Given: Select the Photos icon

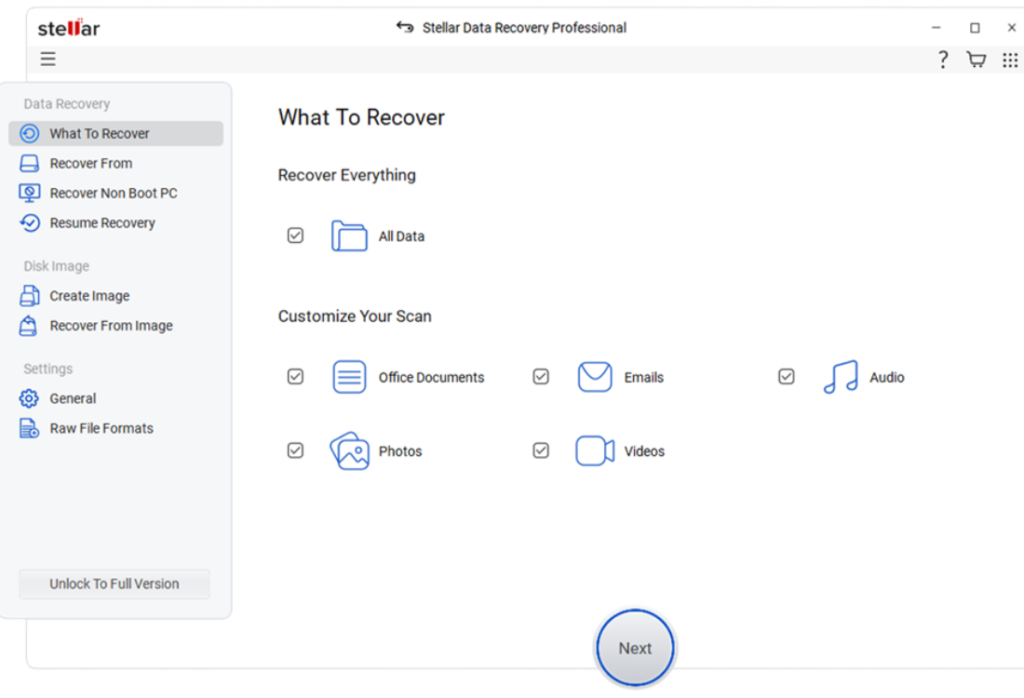Looking at the screenshot, I should tap(349, 451).
